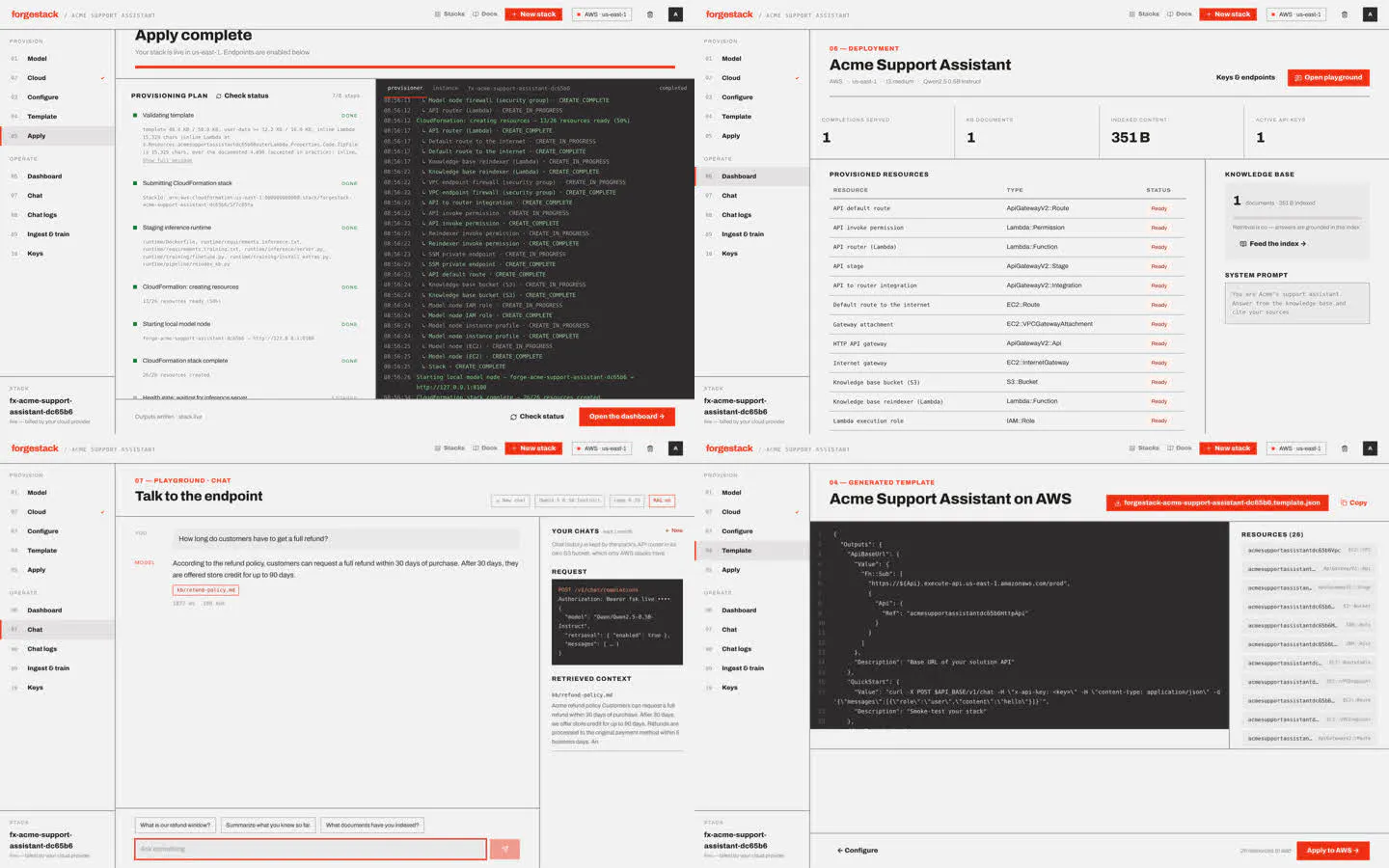This screenshot has width=1389, height=868.
Task: Open fx-acme-support-assistant-dc65b6 tab in log terminal
Action: tap(519, 88)
